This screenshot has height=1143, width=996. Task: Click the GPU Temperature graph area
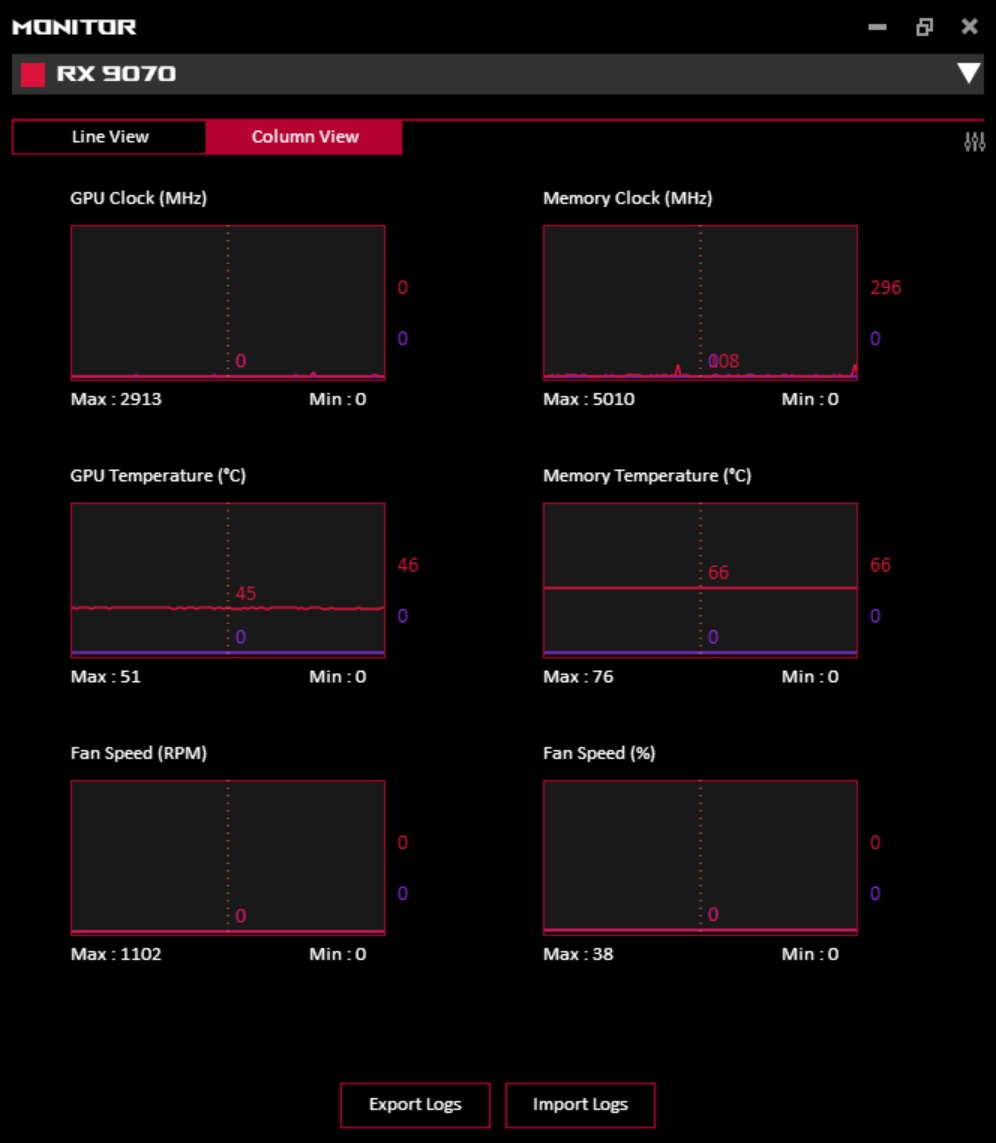coord(228,580)
